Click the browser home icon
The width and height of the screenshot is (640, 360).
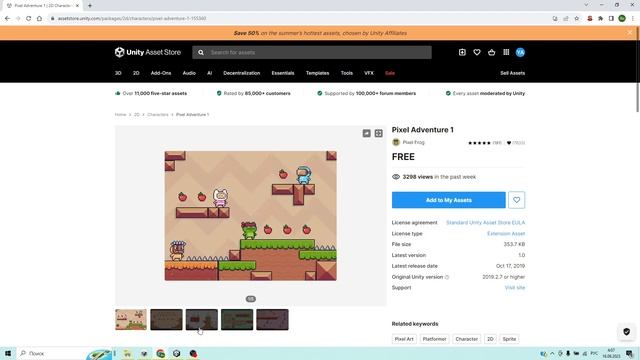(39, 18)
